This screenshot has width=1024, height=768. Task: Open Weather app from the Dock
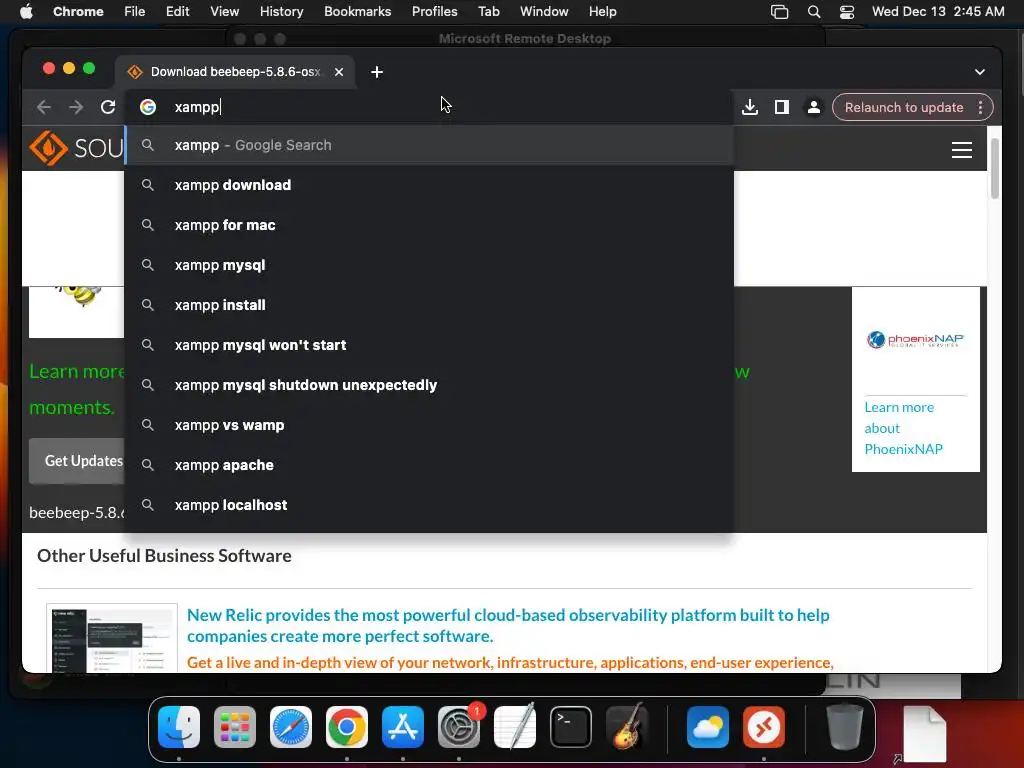(x=708, y=727)
